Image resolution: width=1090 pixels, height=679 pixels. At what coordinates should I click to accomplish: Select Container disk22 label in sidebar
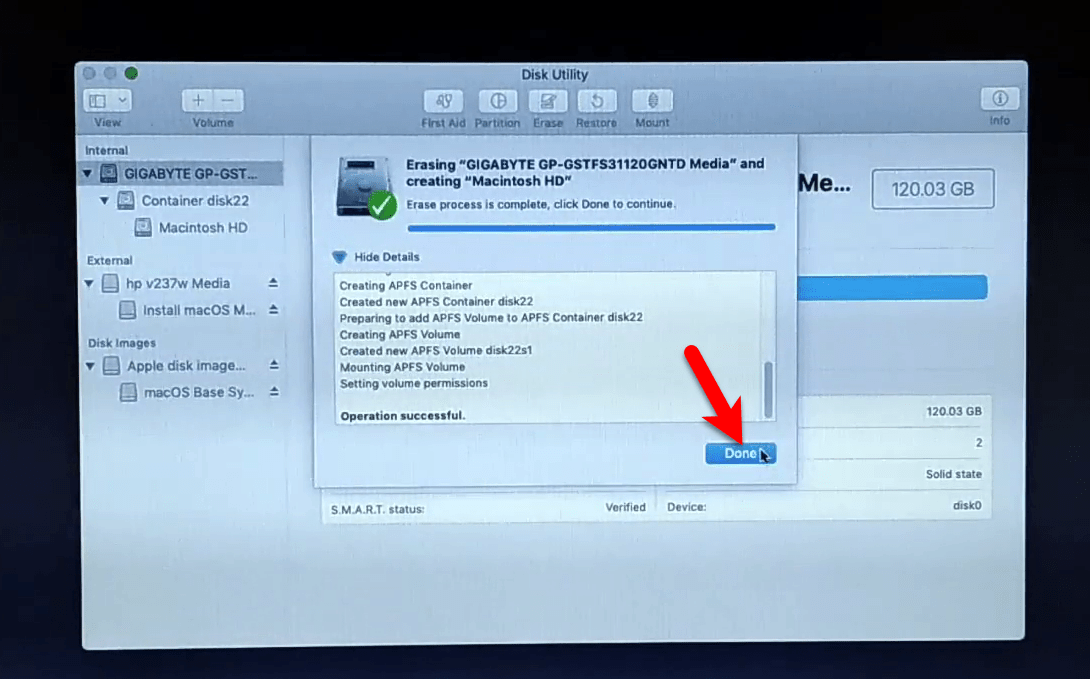(x=195, y=200)
